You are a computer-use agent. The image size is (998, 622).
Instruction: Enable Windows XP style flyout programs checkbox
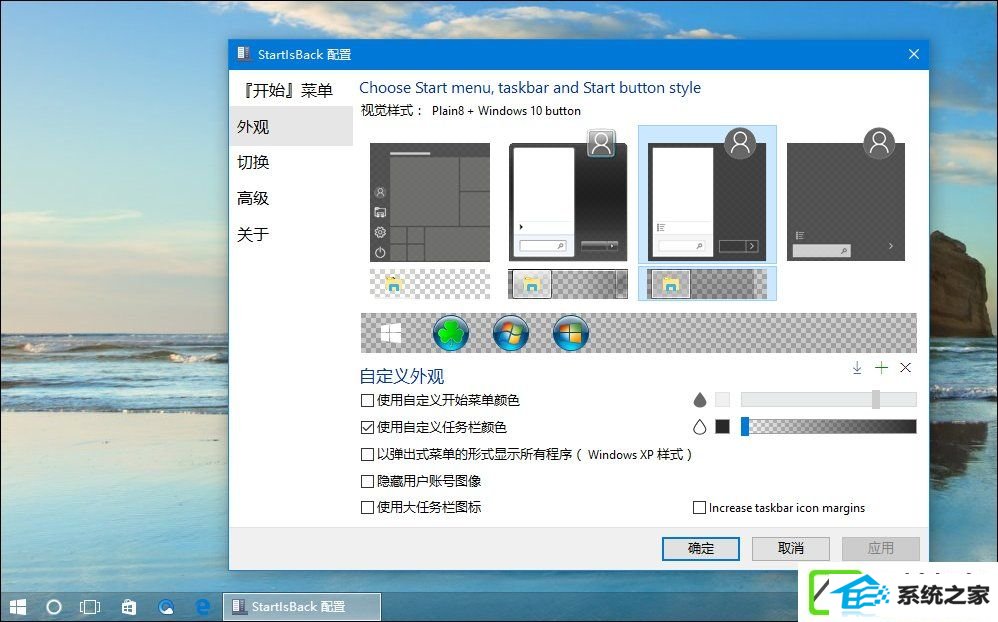pyautogui.click(x=367, y=455)
